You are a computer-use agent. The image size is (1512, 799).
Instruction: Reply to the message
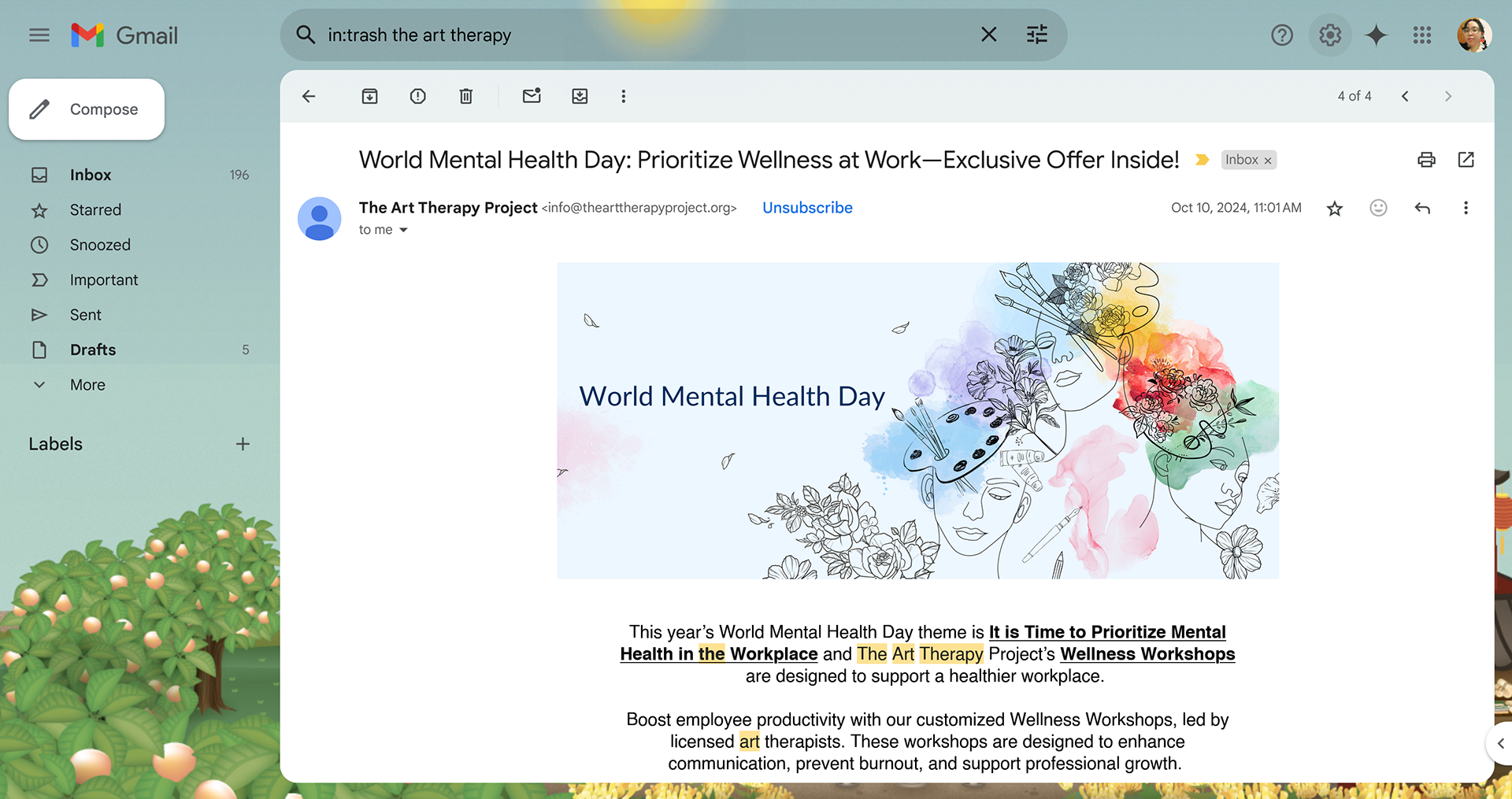point(1422,208)
